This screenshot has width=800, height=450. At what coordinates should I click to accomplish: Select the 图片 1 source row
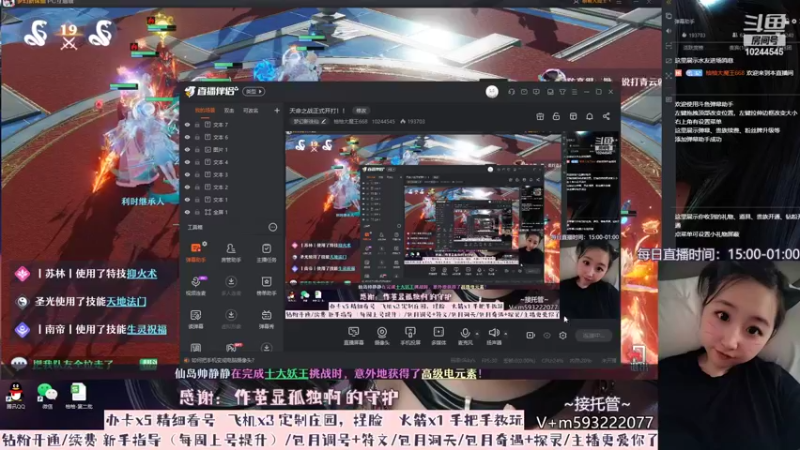point(232,149)
